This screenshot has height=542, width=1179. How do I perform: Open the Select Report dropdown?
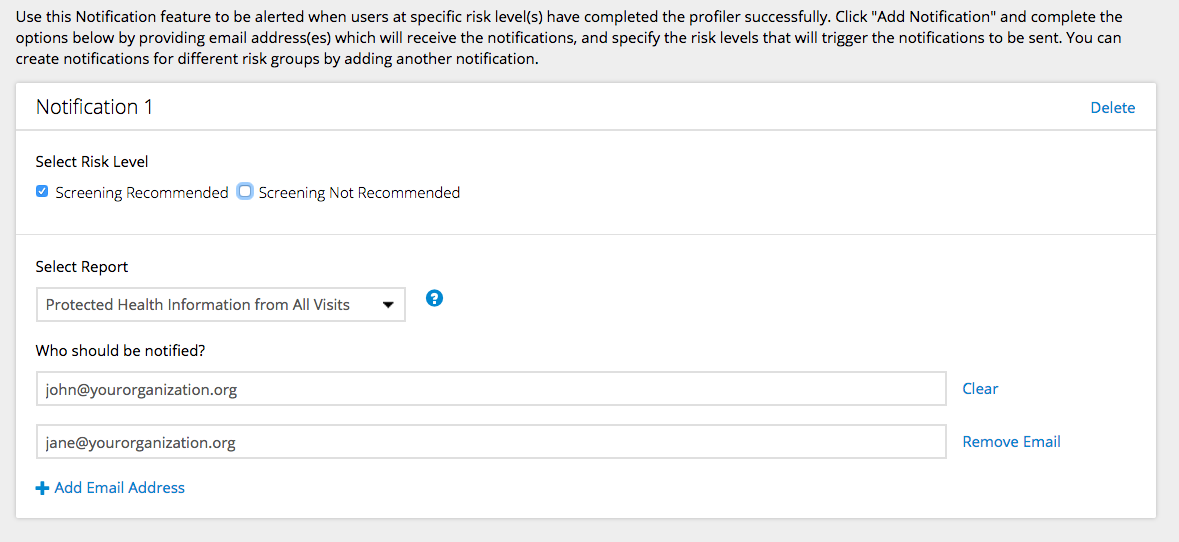click(x=220, y=304)
